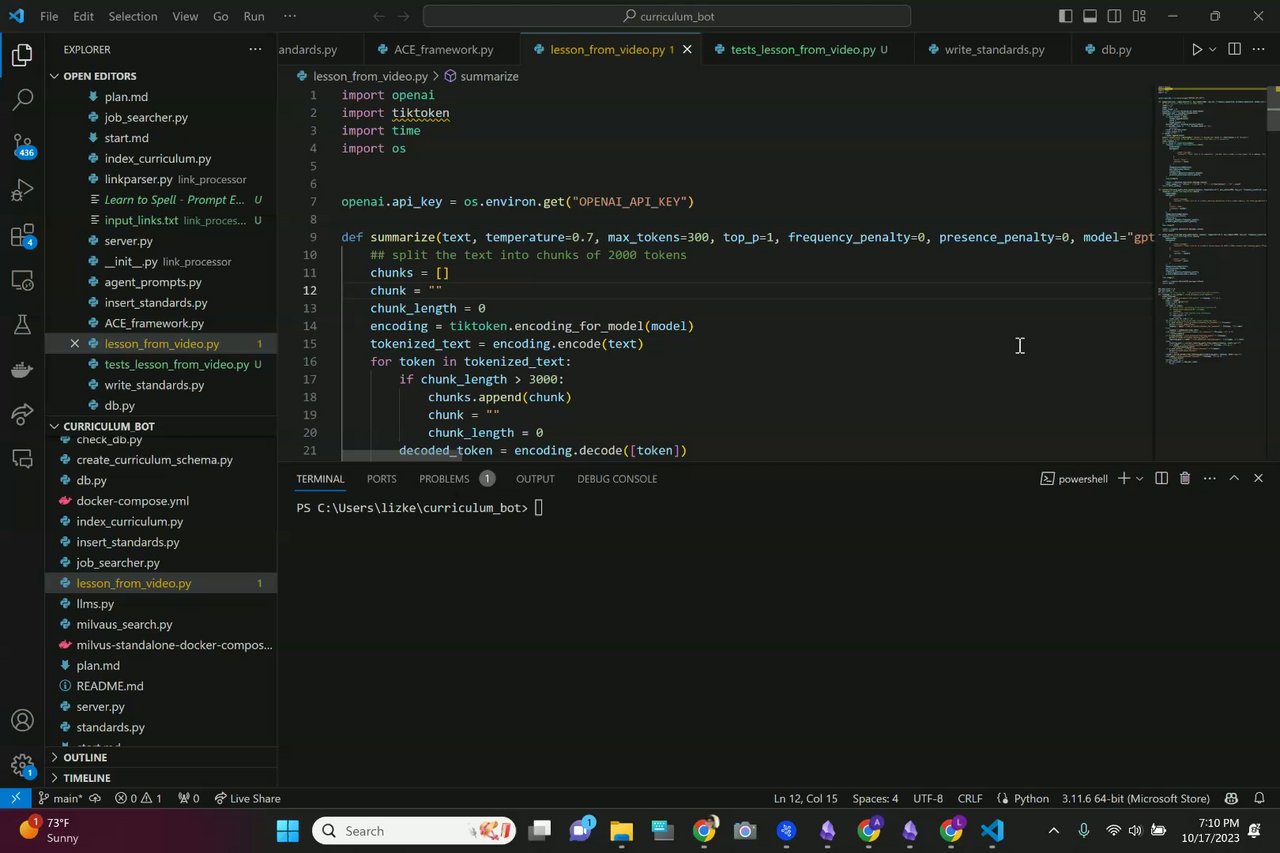The width and height of the screenshot is (1280, 853).
Task: Open the Windows Start menu
Action: [287, 831]
